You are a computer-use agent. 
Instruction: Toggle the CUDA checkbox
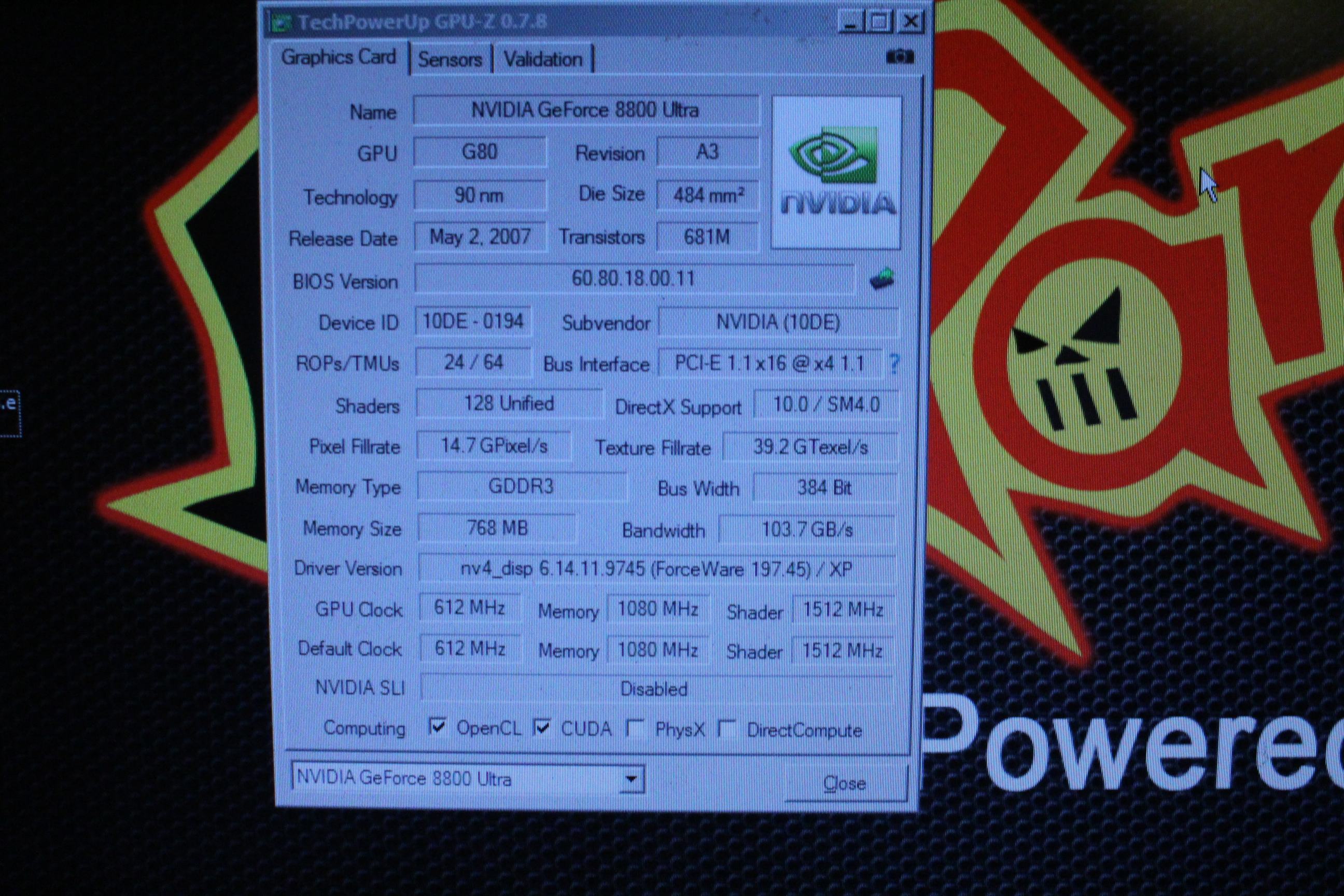(542, 727)
